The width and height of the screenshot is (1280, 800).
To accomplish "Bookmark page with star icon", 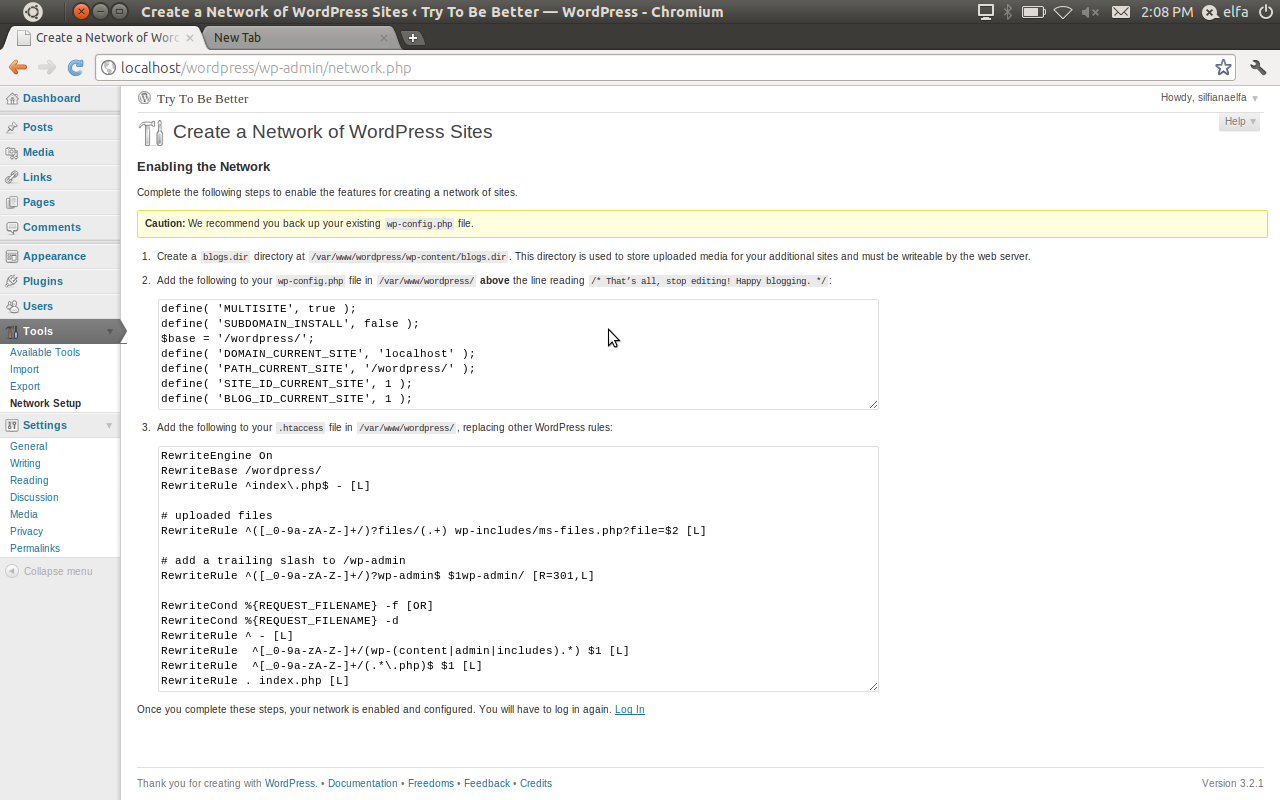I will click(x=1223, y=68).
